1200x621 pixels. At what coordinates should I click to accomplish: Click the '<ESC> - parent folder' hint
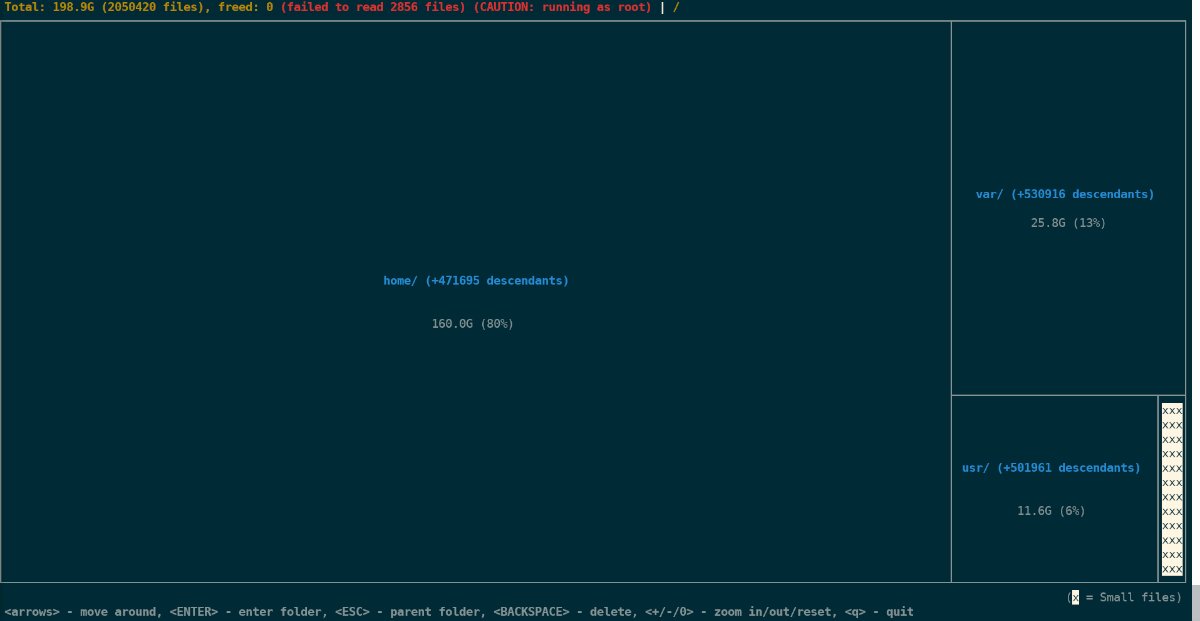click(x=407, y=612)
